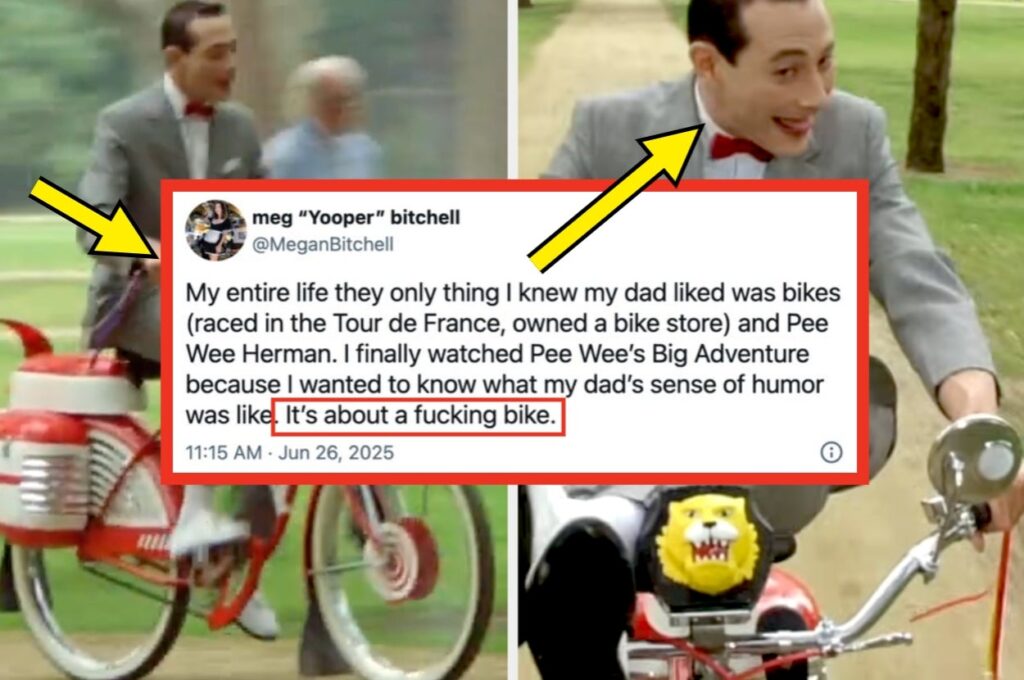Click the red bow tie in left photo

199,110
